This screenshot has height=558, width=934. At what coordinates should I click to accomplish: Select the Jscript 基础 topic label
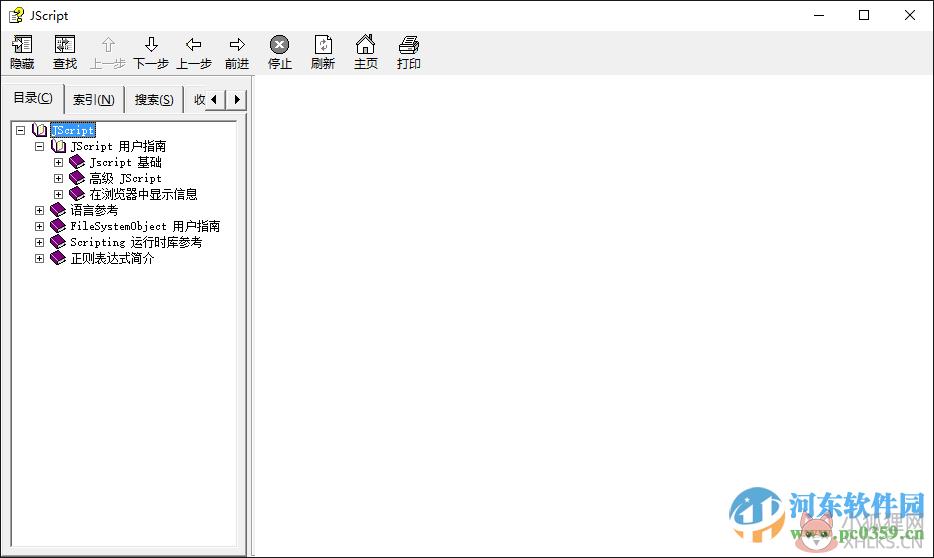click(126, 162)
